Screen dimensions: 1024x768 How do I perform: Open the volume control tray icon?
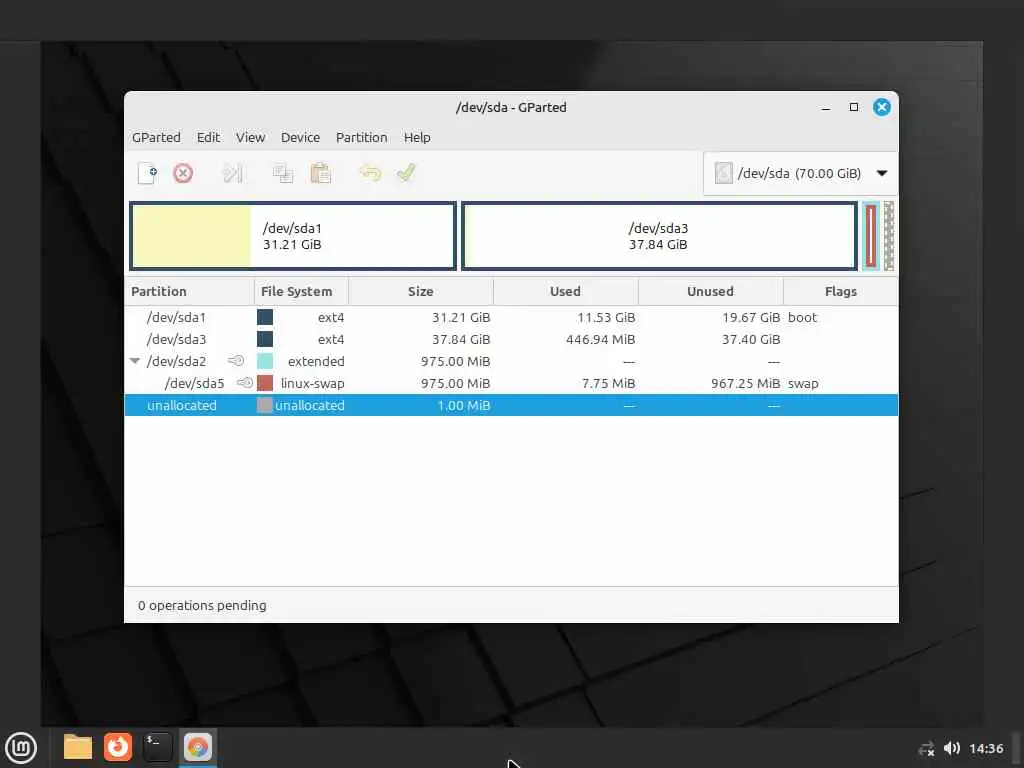click(x=952, y=748)
